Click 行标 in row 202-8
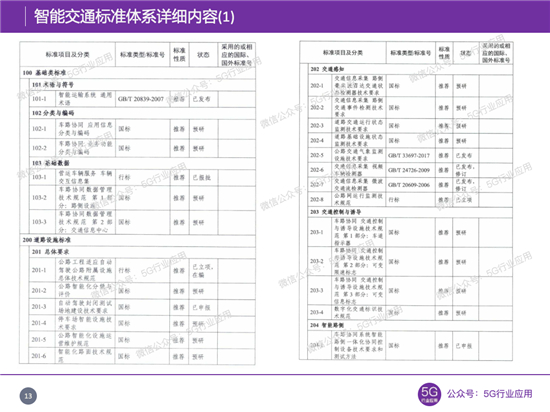Image resolution: width=550 pixels, height=412 pixels. [x=394, y=200]
